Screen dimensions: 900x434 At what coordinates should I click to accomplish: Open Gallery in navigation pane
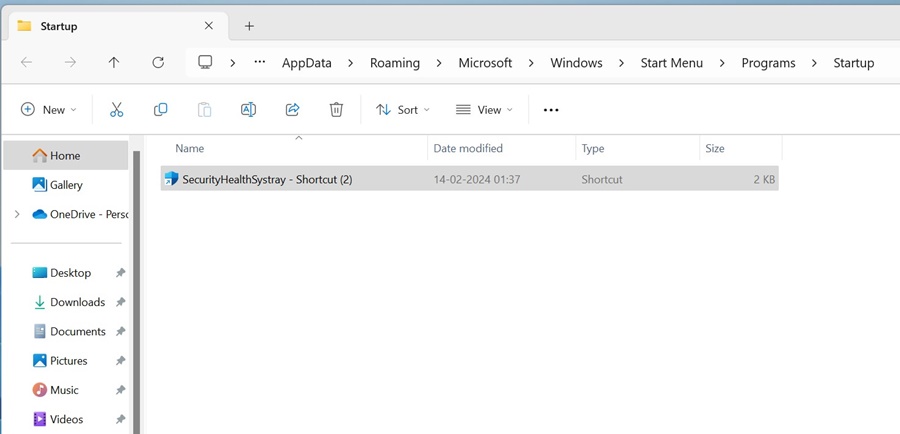pyautogui.click(x=65, y=185)
